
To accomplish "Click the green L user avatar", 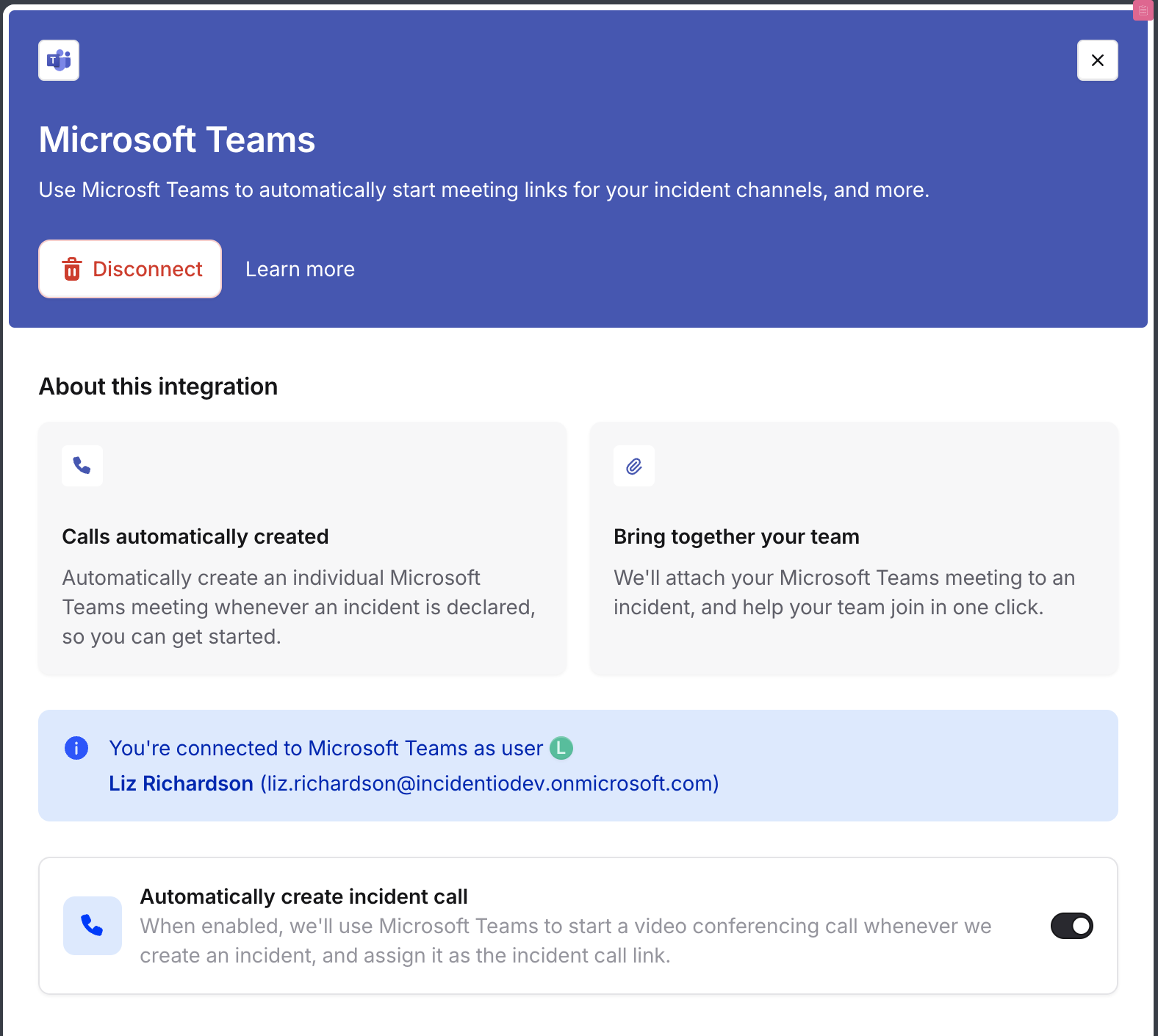I will 561,748.
